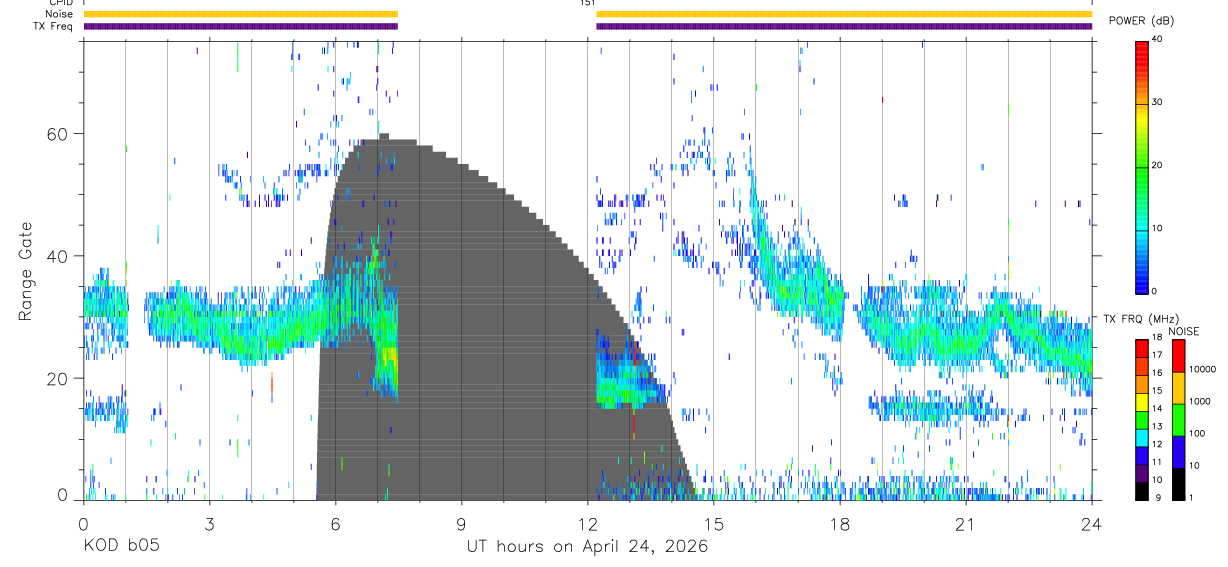This screenshot has width=1228, height=567.
Task: Click the second yellow Noise bar segment after 12 UT
Action: click(844, 14)
